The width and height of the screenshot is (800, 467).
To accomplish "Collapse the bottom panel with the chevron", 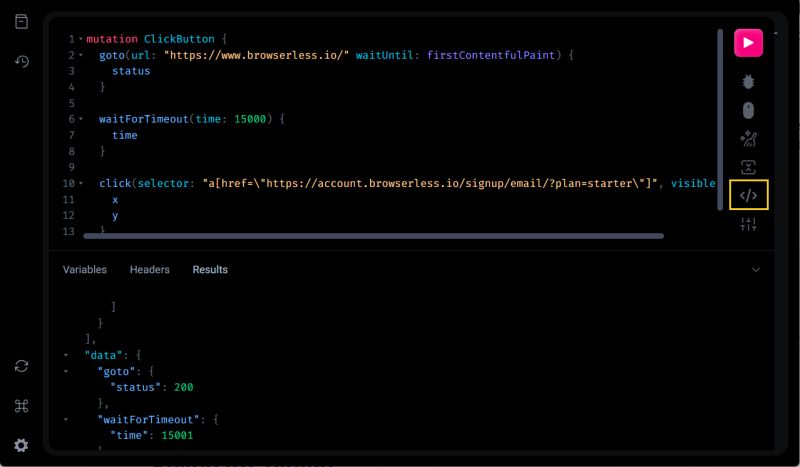I will [x=756, y=269].
